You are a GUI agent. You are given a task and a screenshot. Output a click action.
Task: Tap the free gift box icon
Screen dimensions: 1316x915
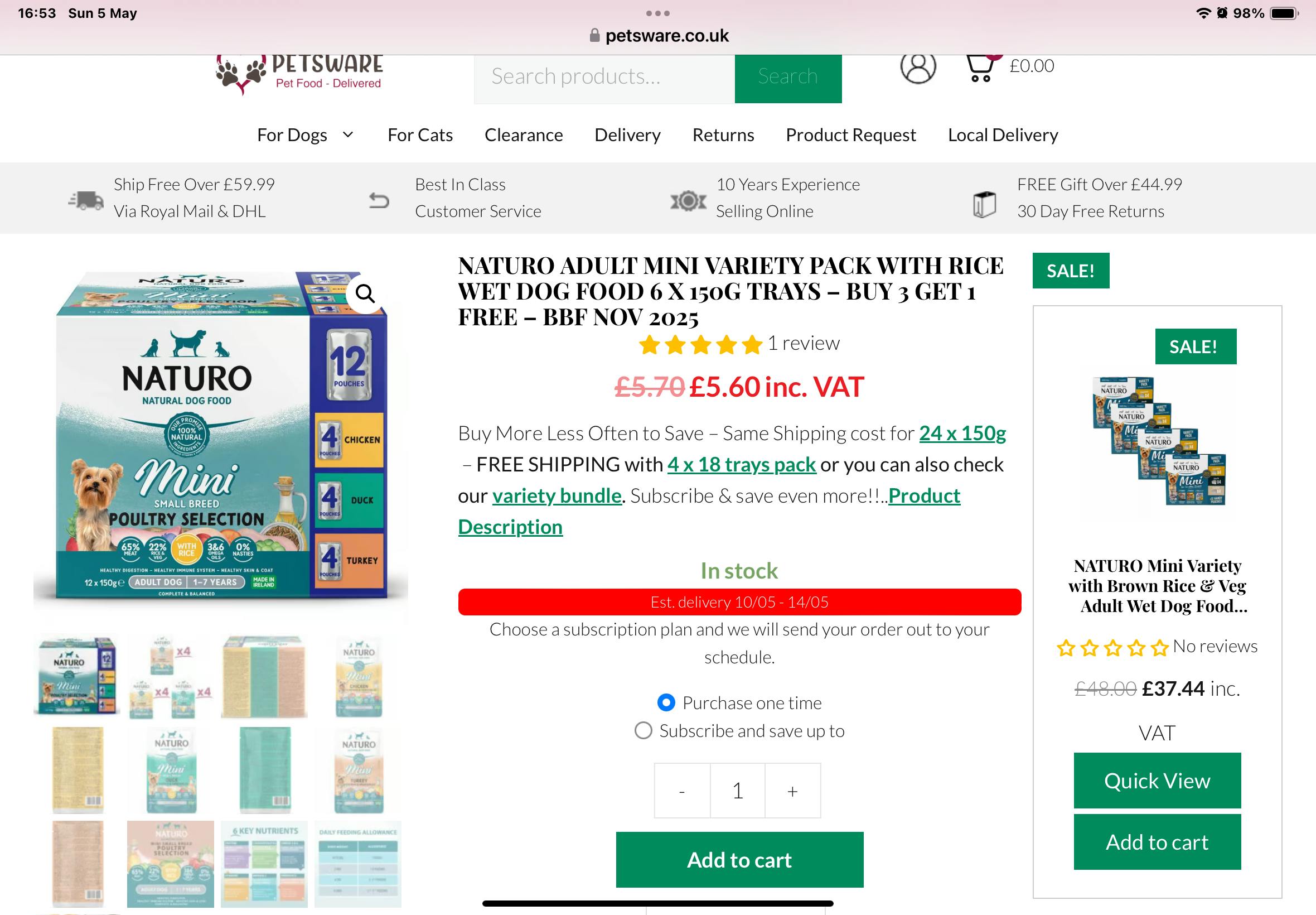point(984,204)
